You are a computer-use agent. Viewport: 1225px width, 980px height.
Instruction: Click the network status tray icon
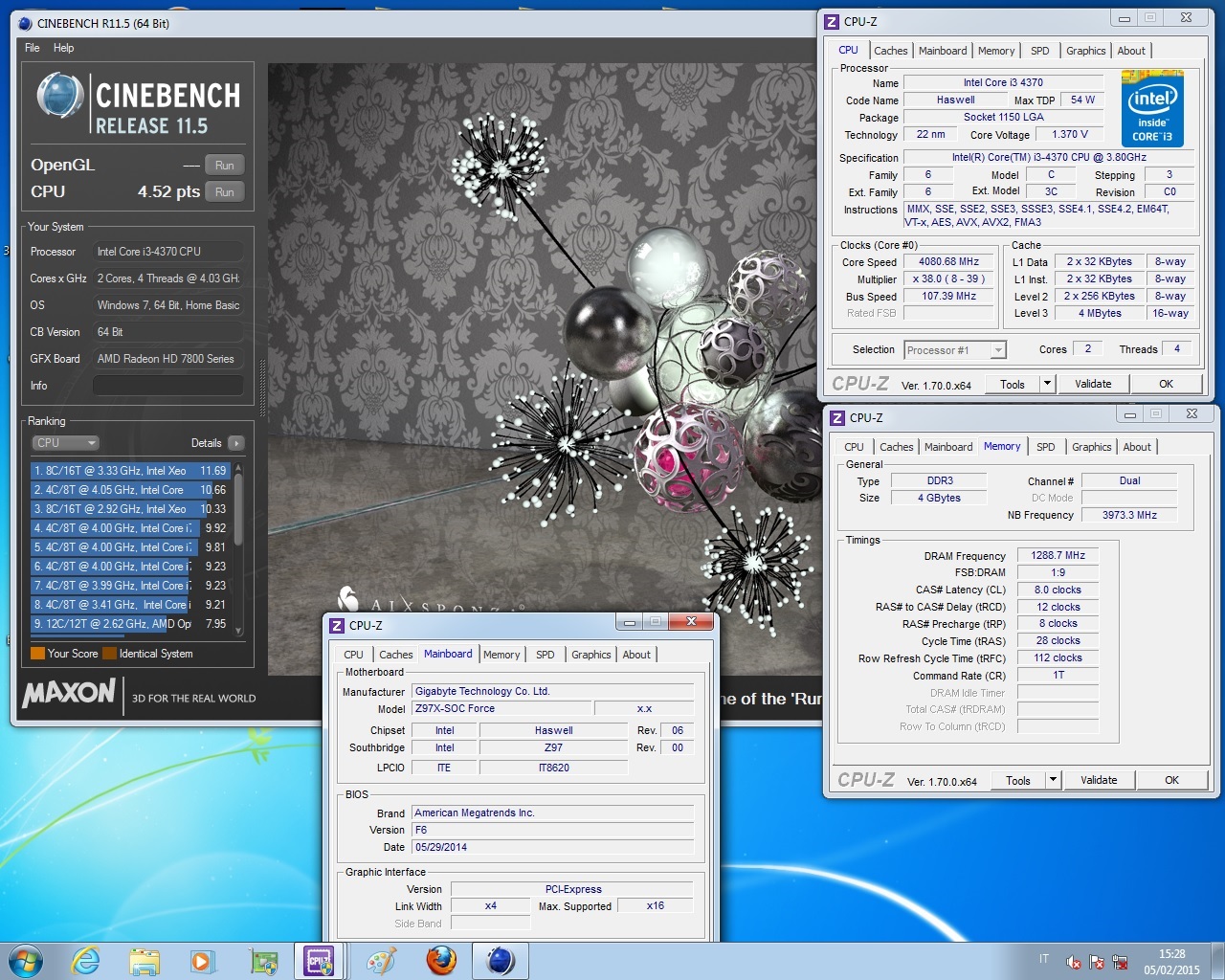tap(1120, 963)
